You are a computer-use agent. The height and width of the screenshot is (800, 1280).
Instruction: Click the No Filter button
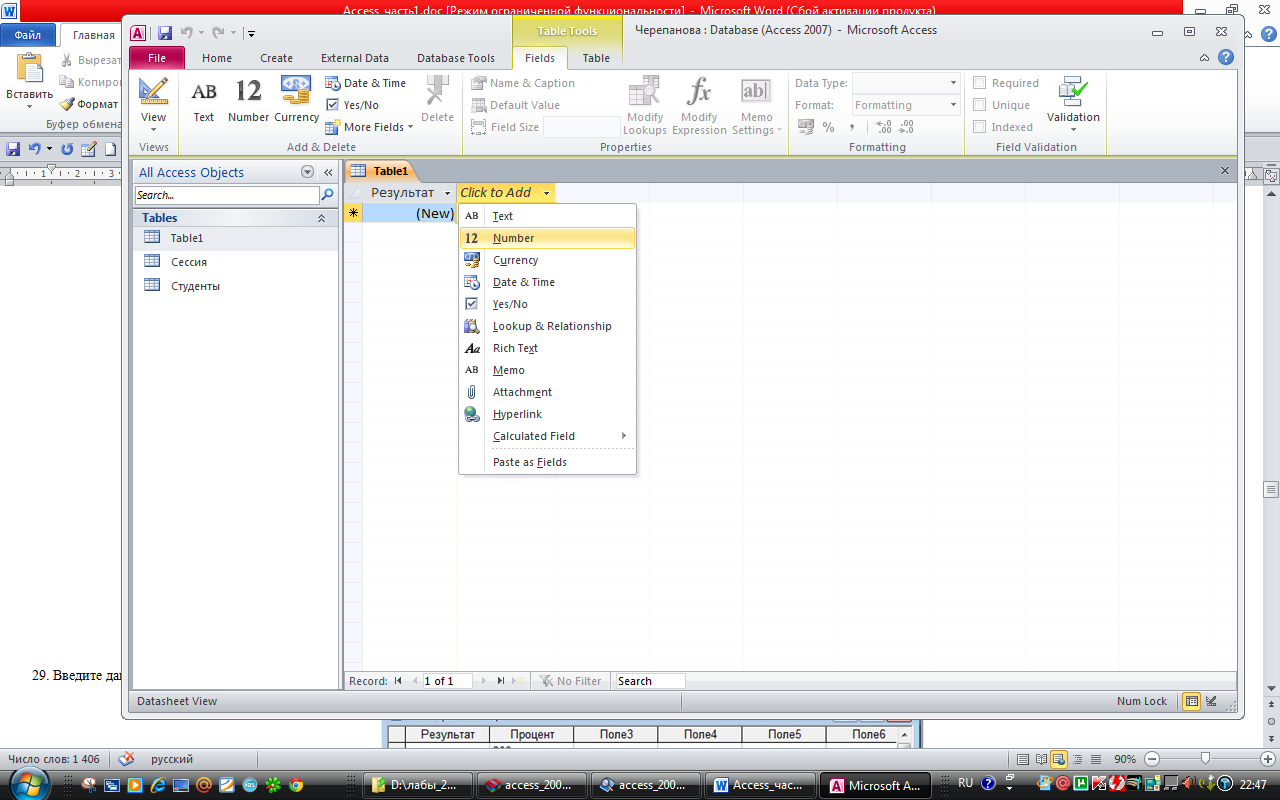pyautogui.click(x=571, y=681)
